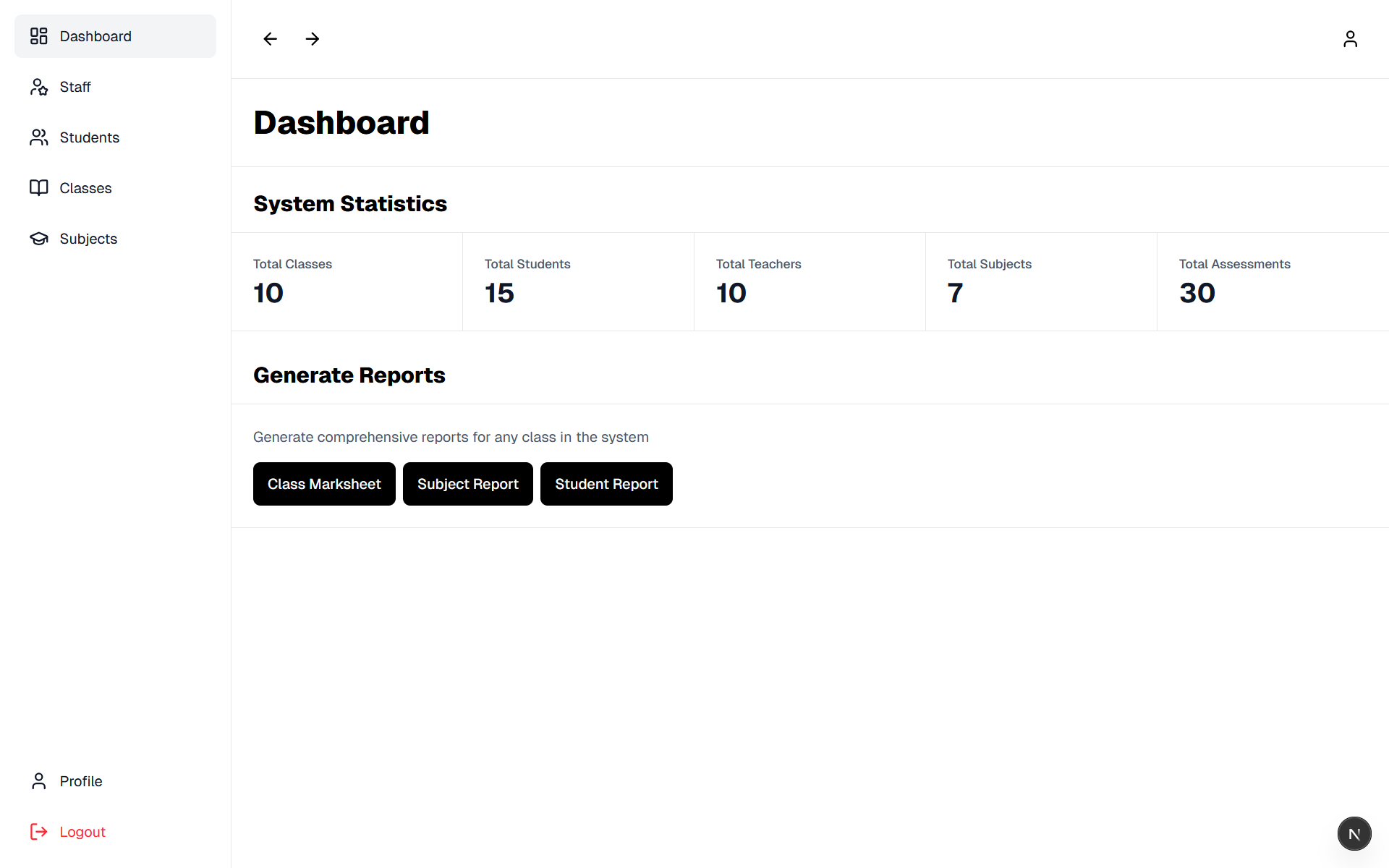Click the 'Generate comprehensive reports' description text
The width and height of the screenshot is (1389, 868).
(451, 437)
